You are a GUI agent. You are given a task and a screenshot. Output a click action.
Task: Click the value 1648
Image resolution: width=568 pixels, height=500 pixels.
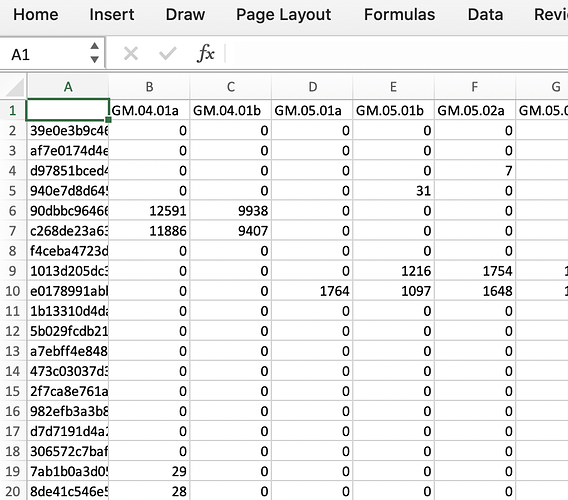(497, 291)
